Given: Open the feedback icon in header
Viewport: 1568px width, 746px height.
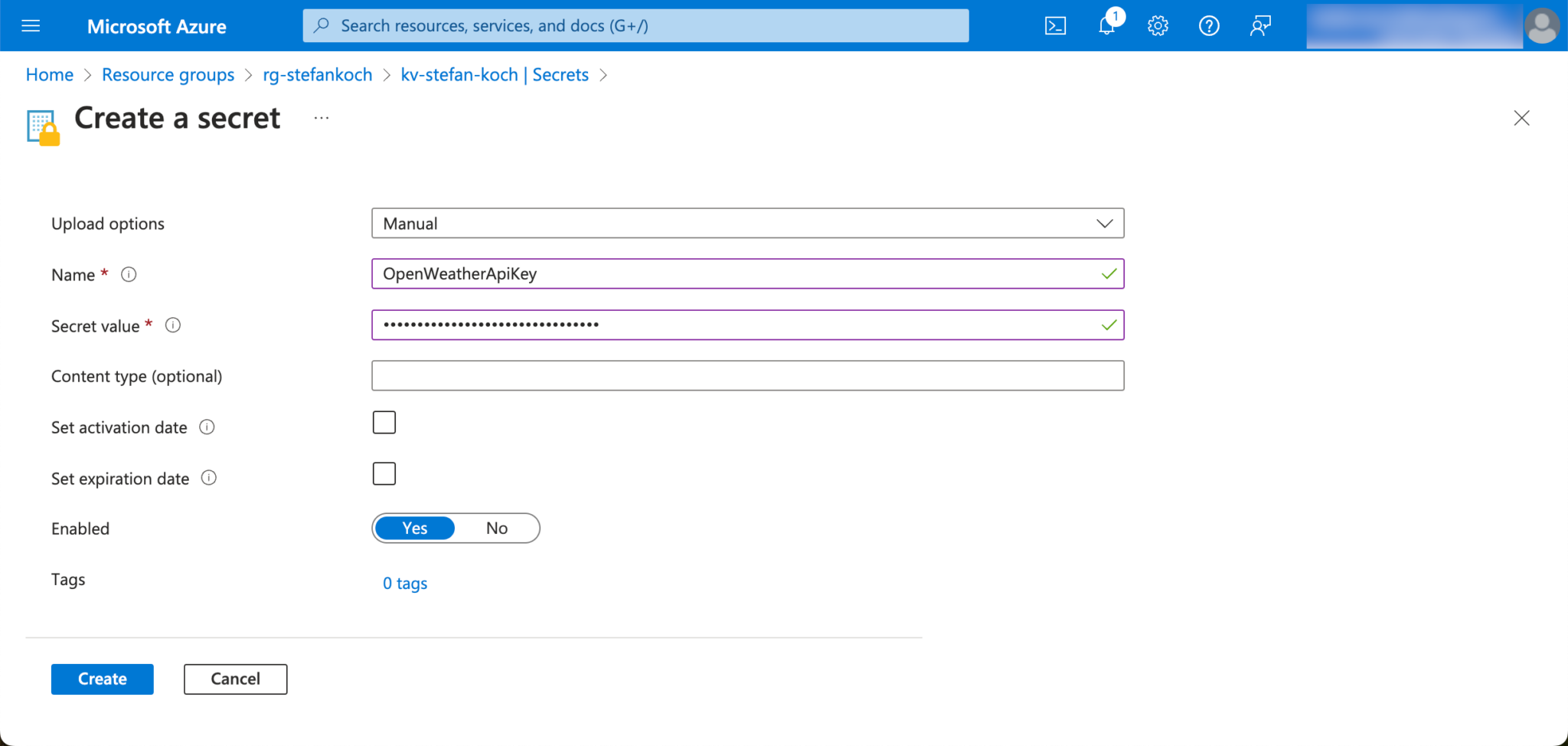Looking at the screenshot, I should (1260, 26).
